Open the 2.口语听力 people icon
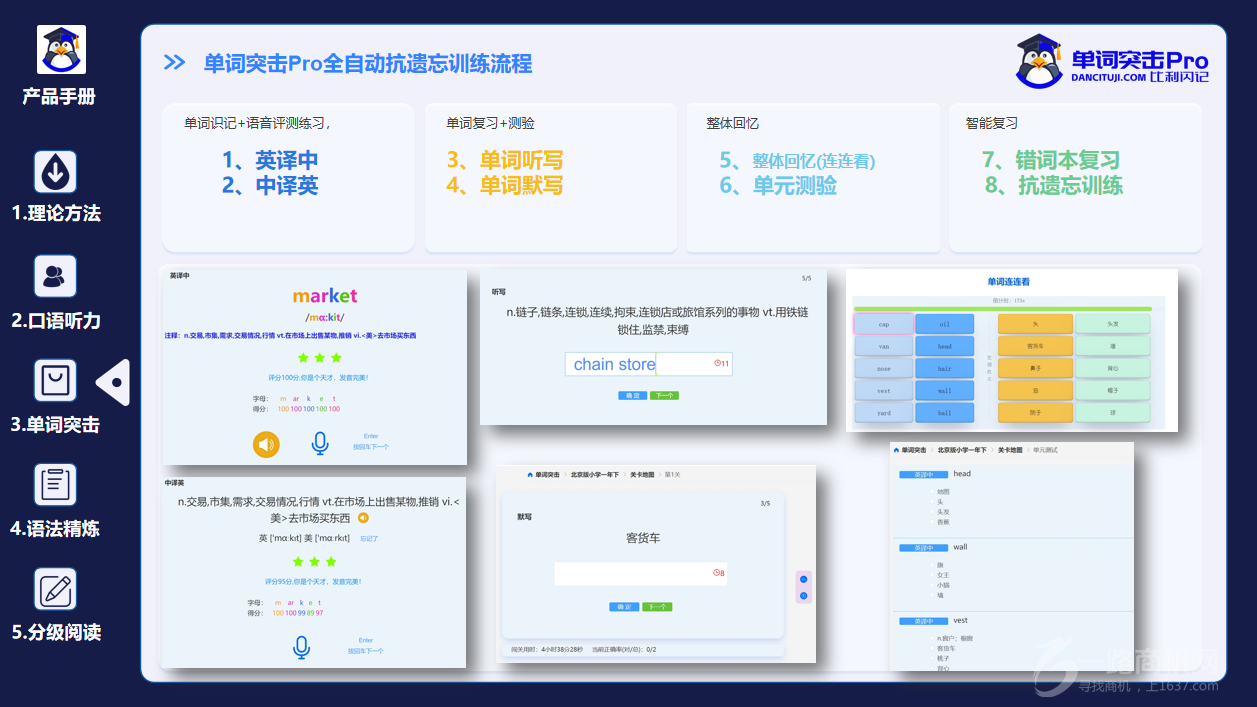 tap(55, 276)
